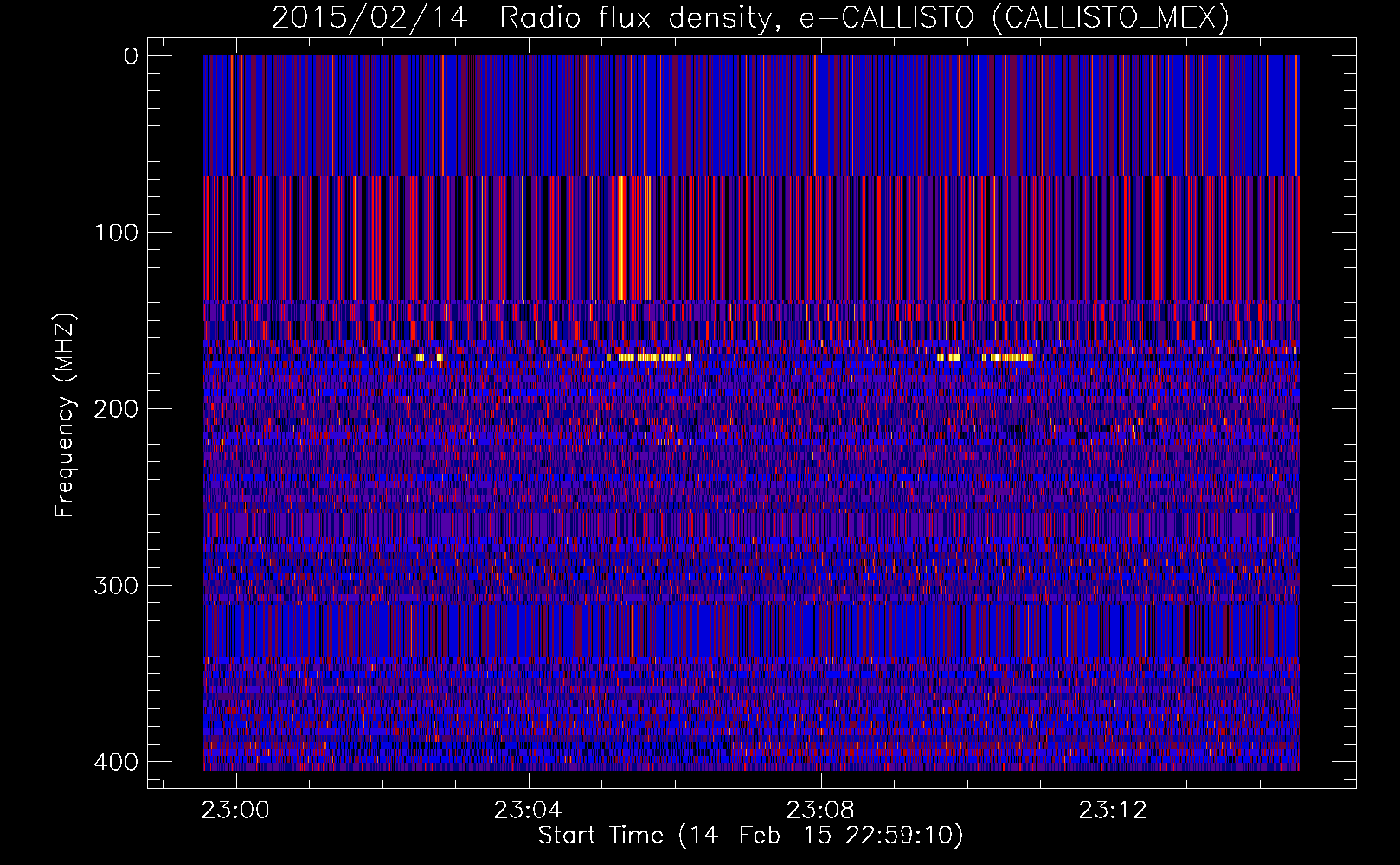Click the 23:04 time tick label
The height and width of the screenshot is (865, 1400).
coord(528,810)
